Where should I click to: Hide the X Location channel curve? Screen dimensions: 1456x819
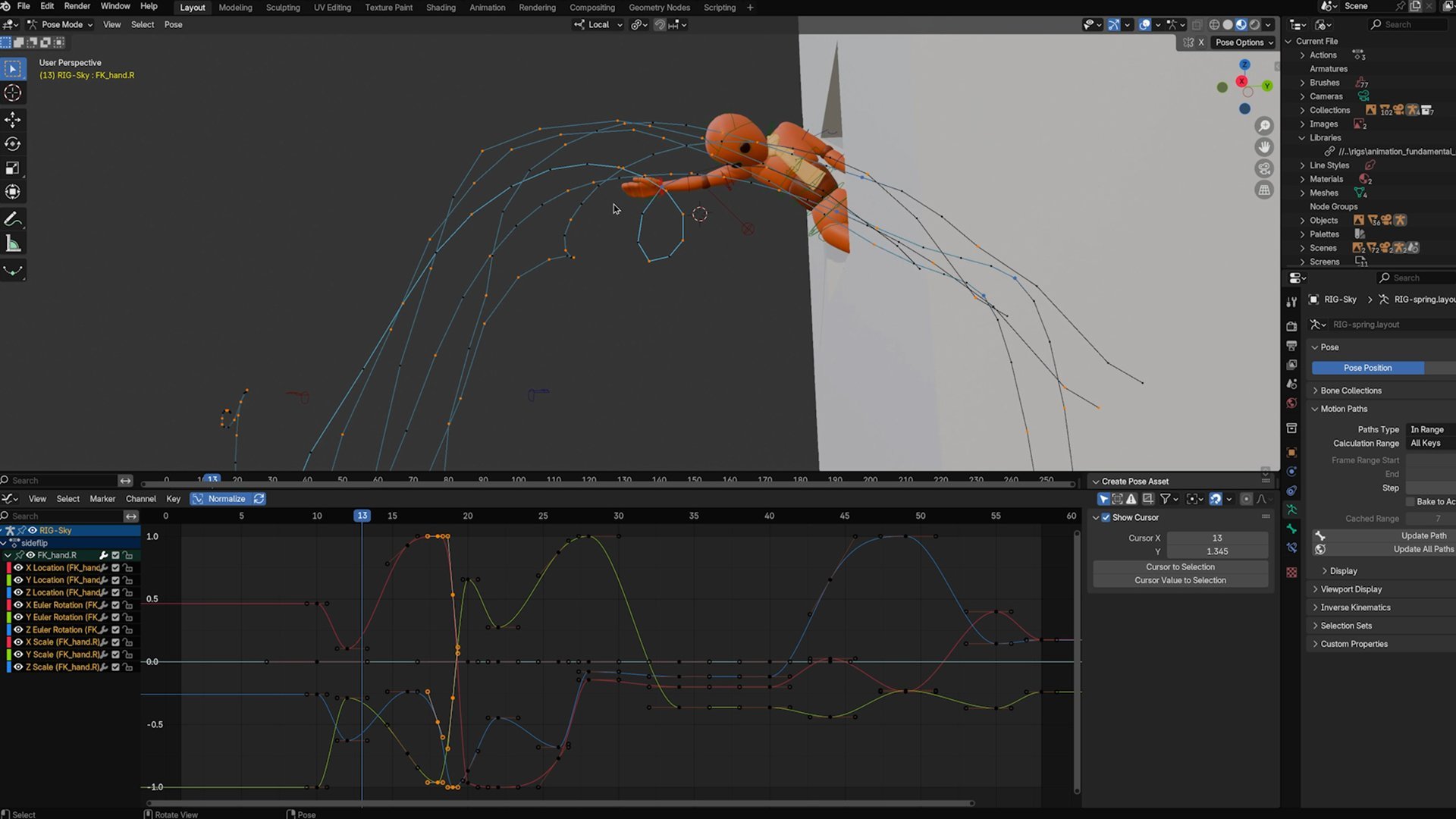(x=18, y=567)
